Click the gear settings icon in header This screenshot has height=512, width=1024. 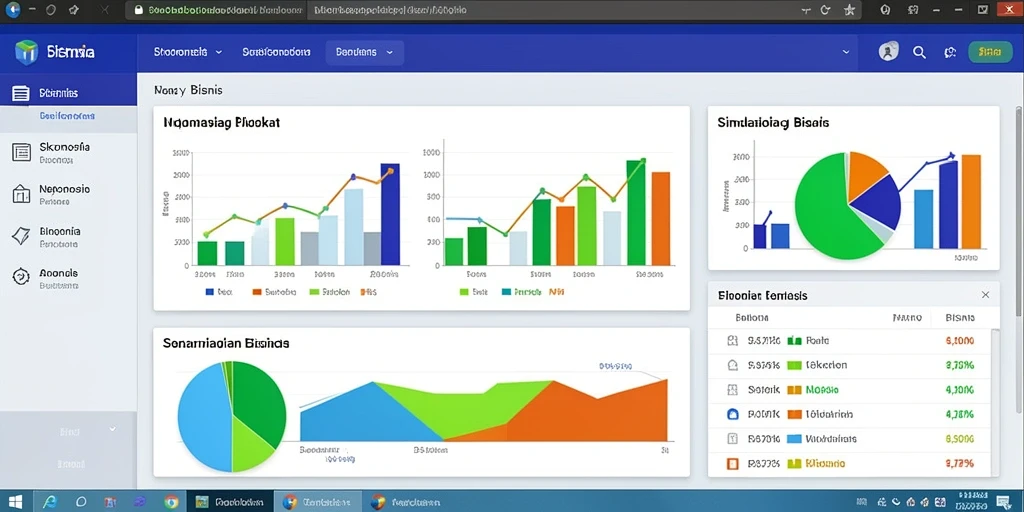951,53
